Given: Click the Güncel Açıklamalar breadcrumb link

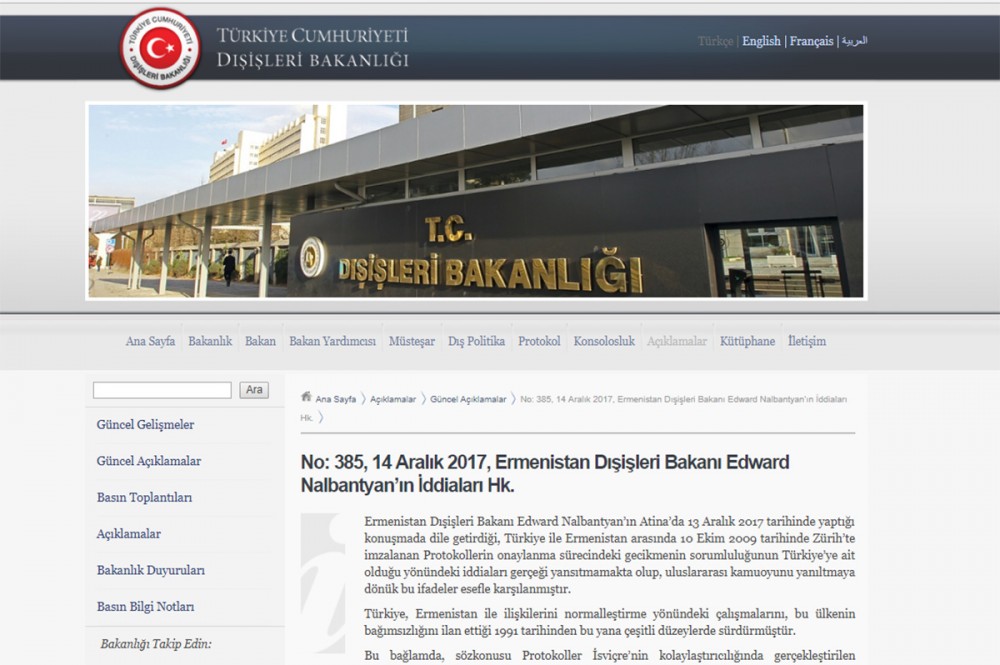Looking at the screenshot, I should [x=468, y=399].
